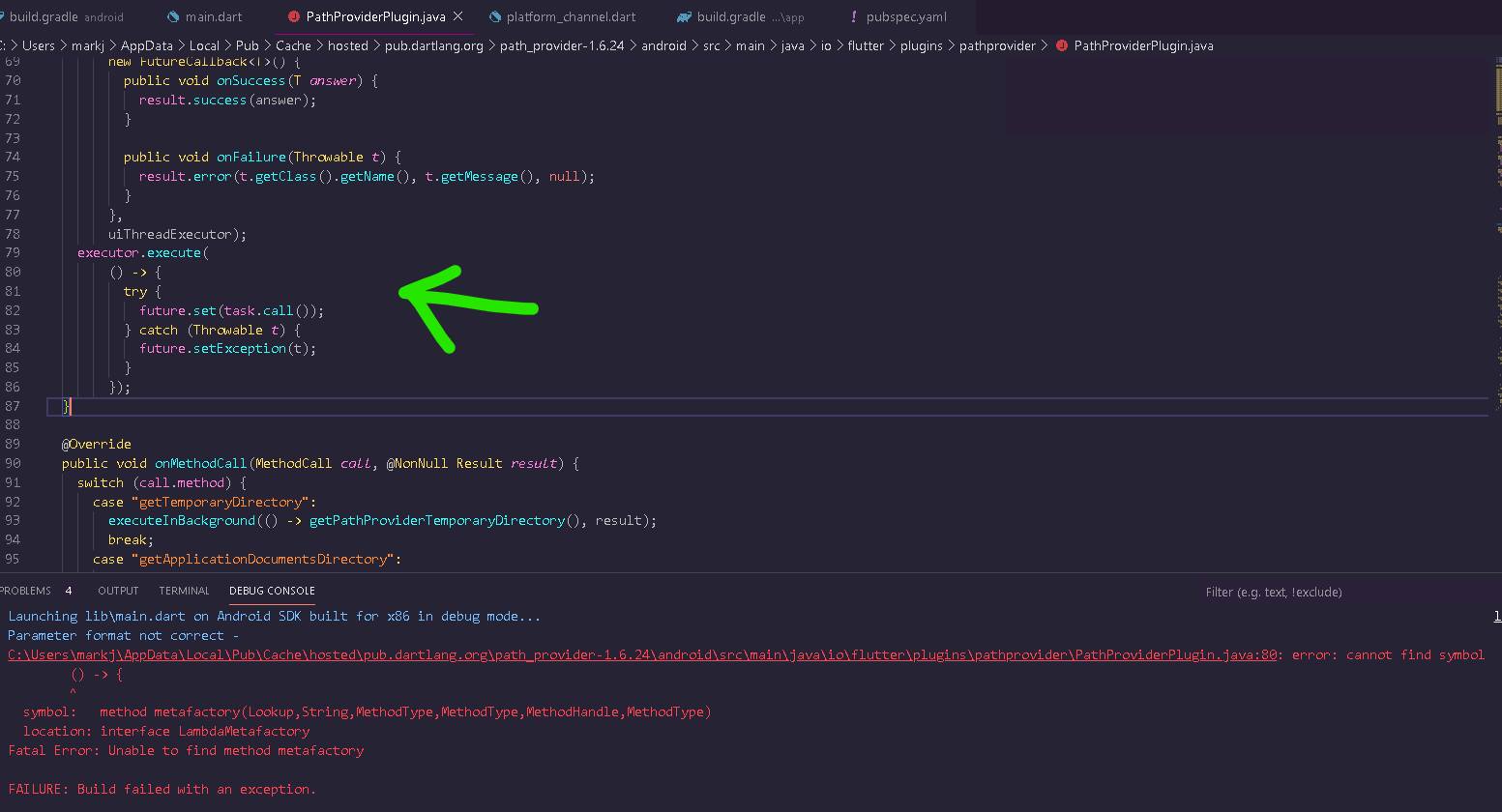Switch to the pubspec.yaml tab
This screenshot has width=1502, height=812.
point(906,17)
